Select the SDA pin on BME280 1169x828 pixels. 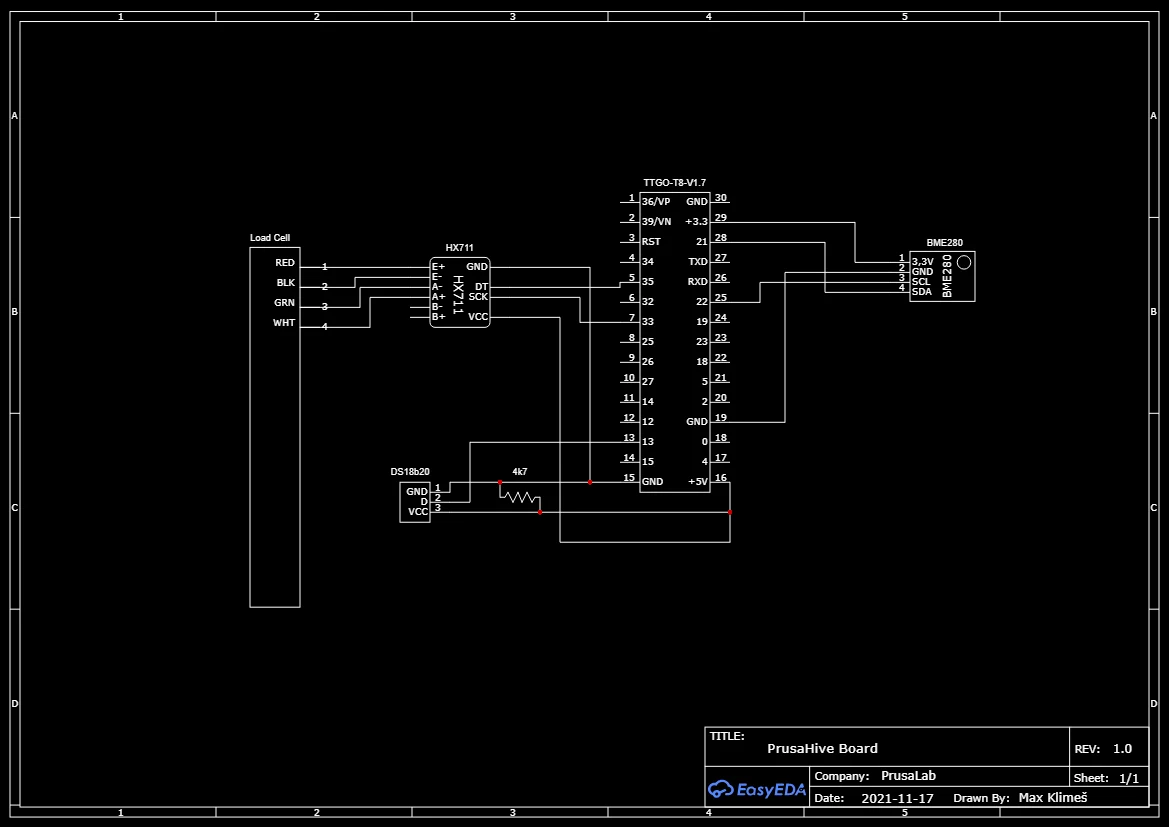(x=921, y=291)
